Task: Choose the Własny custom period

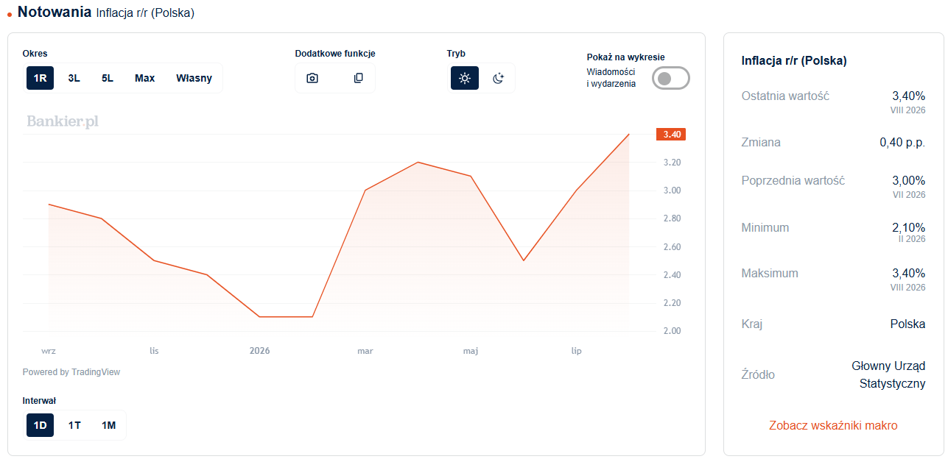Action: (194, 78)
